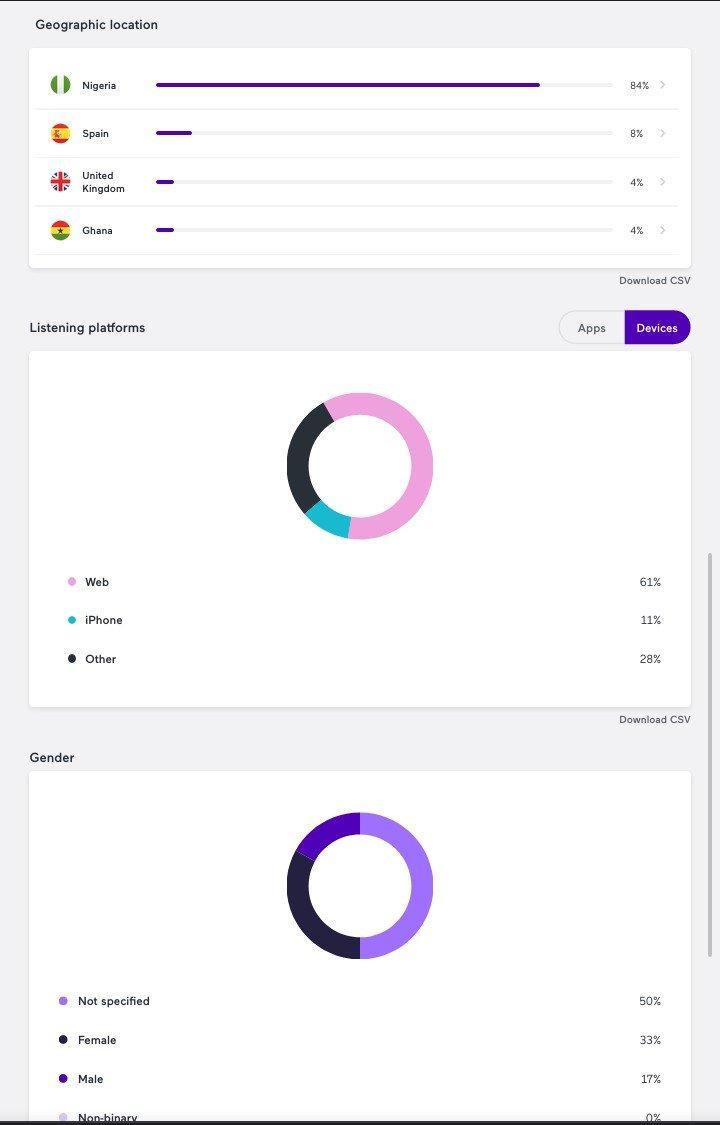Click the pink Web legend dot
The height and width of the screenshot is (1125, 720).
click(72, 582)
